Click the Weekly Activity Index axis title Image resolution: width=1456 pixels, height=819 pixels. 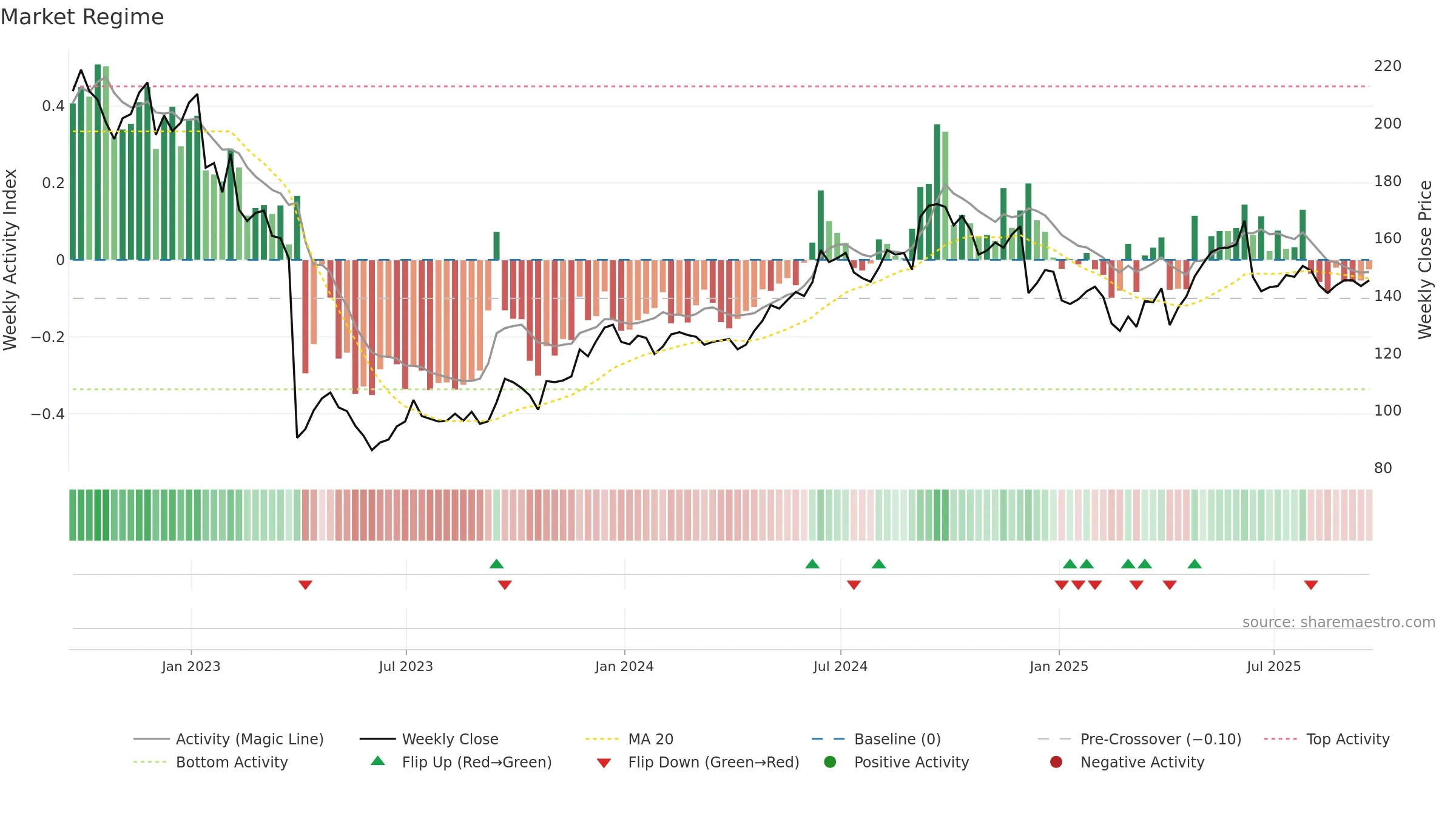10,260
